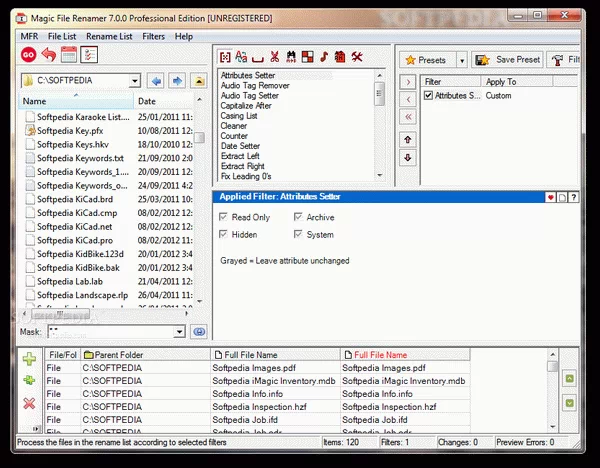Select the music note filter category icon
The width and height of the screenshot is (600, 468).
pos(324,57)
